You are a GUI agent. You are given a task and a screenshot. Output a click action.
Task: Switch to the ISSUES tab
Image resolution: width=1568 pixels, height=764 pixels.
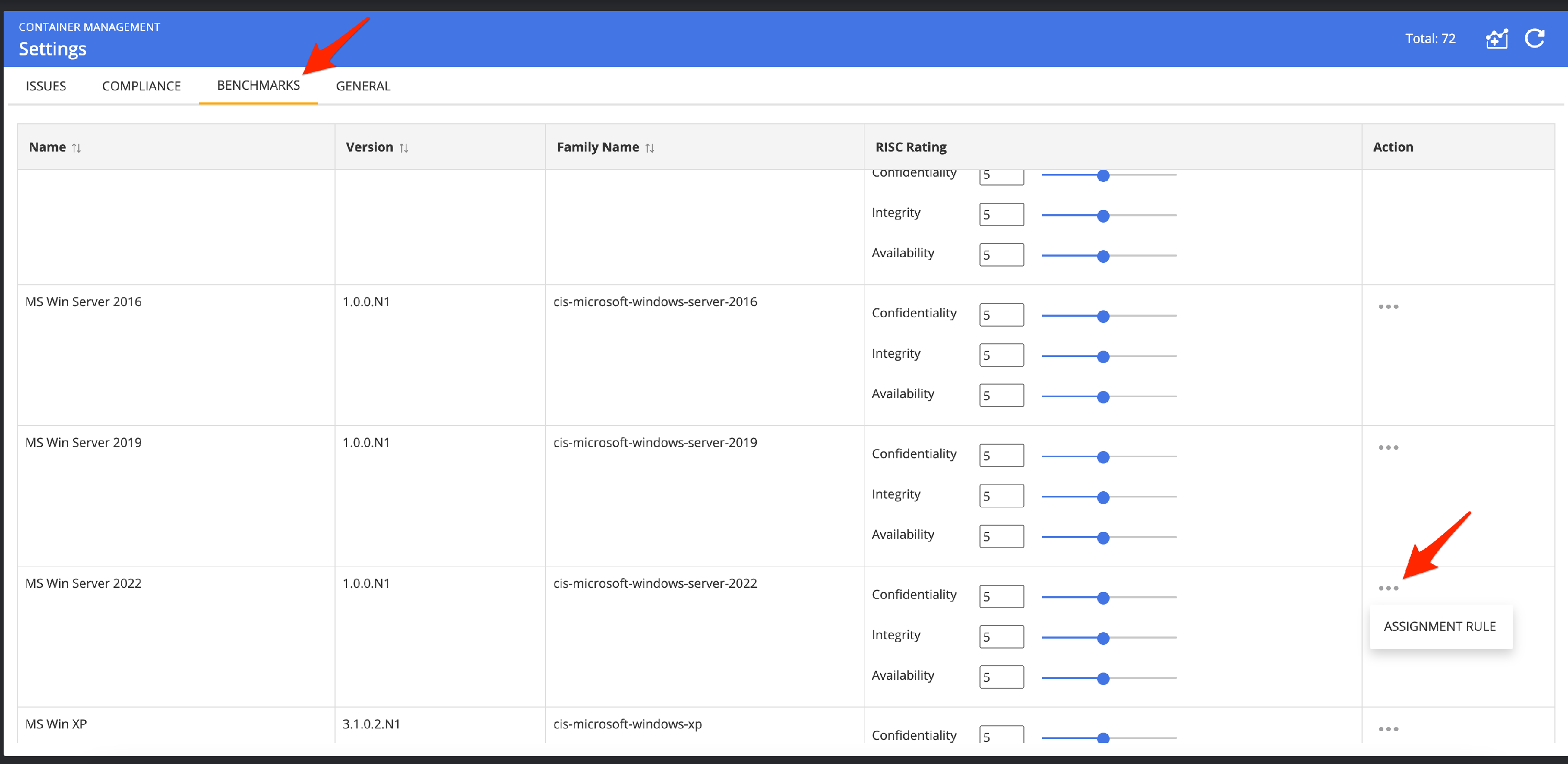tap(45, 86)
